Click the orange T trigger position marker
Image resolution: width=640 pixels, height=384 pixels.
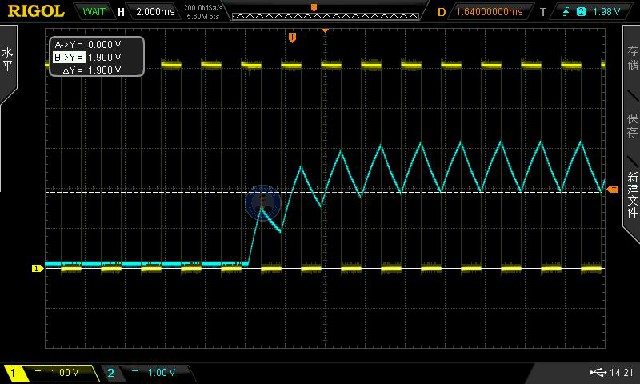(292, 38)
